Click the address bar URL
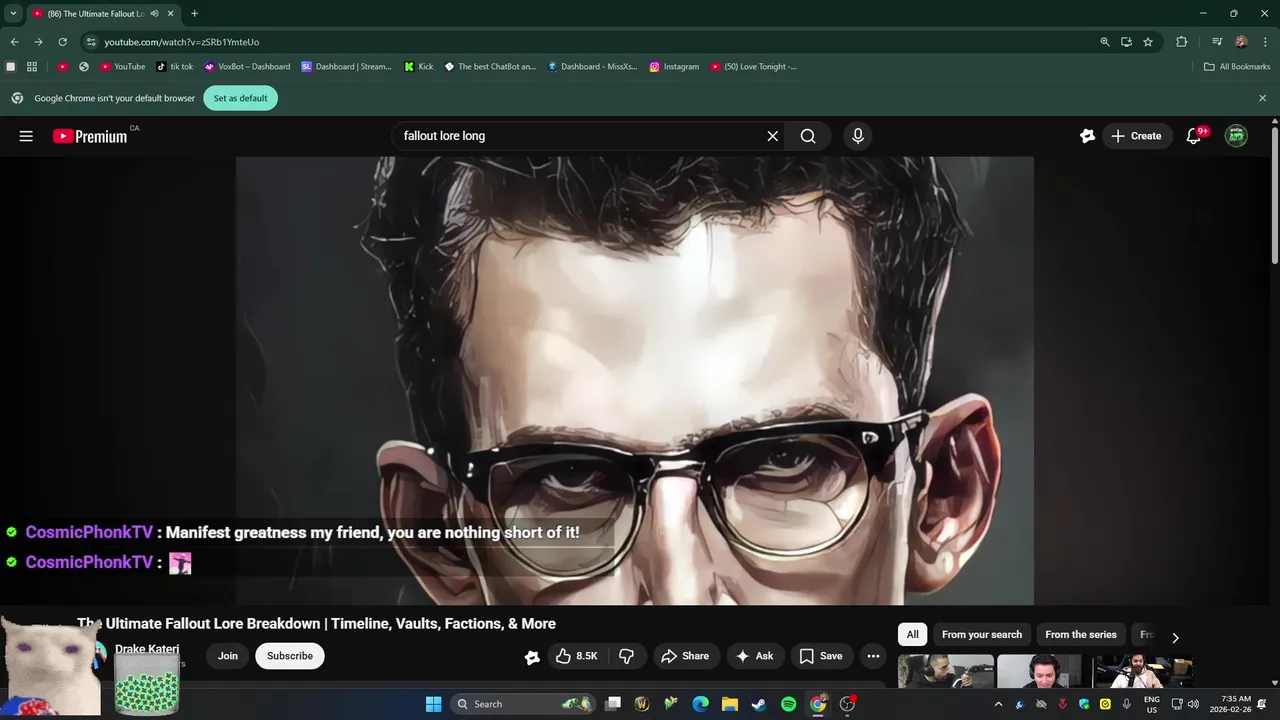The height and width of the screenshot is (720, 1280). point(182,42)
